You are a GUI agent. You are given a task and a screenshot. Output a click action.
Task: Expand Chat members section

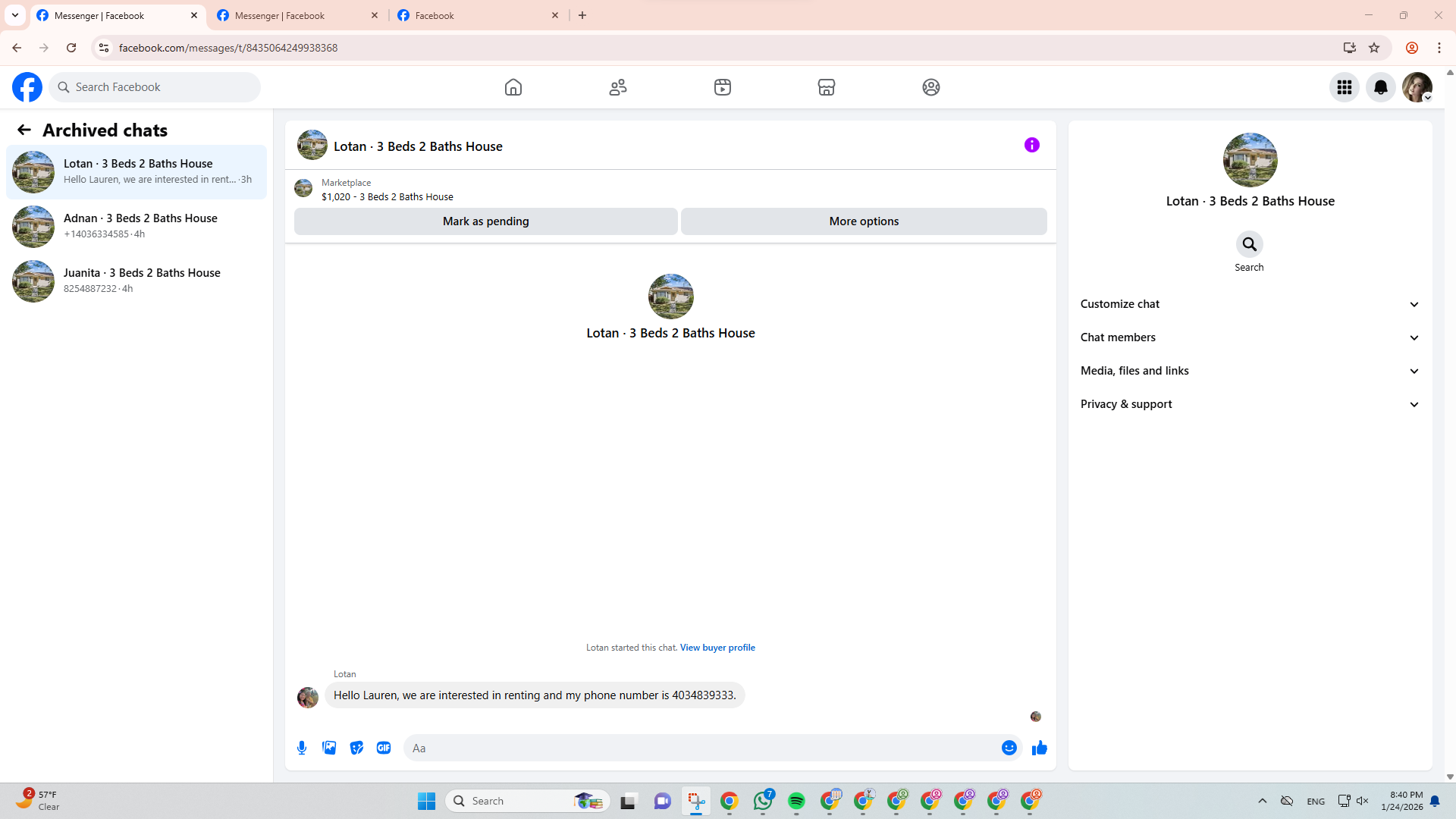coord(1250,337)
